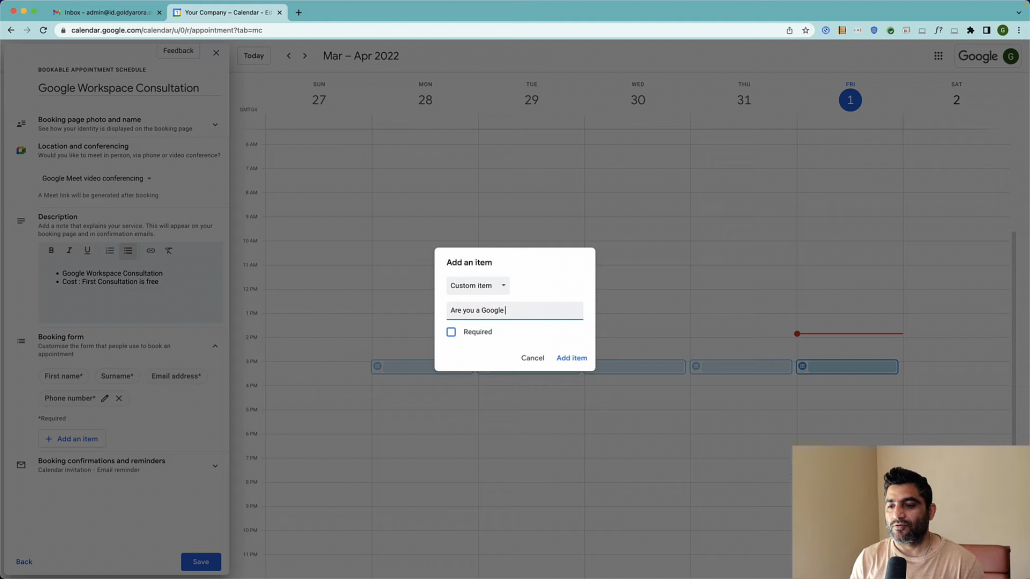Remove formatting from description
Viewport: 1030px width, 579px height.
click(169, 250)
